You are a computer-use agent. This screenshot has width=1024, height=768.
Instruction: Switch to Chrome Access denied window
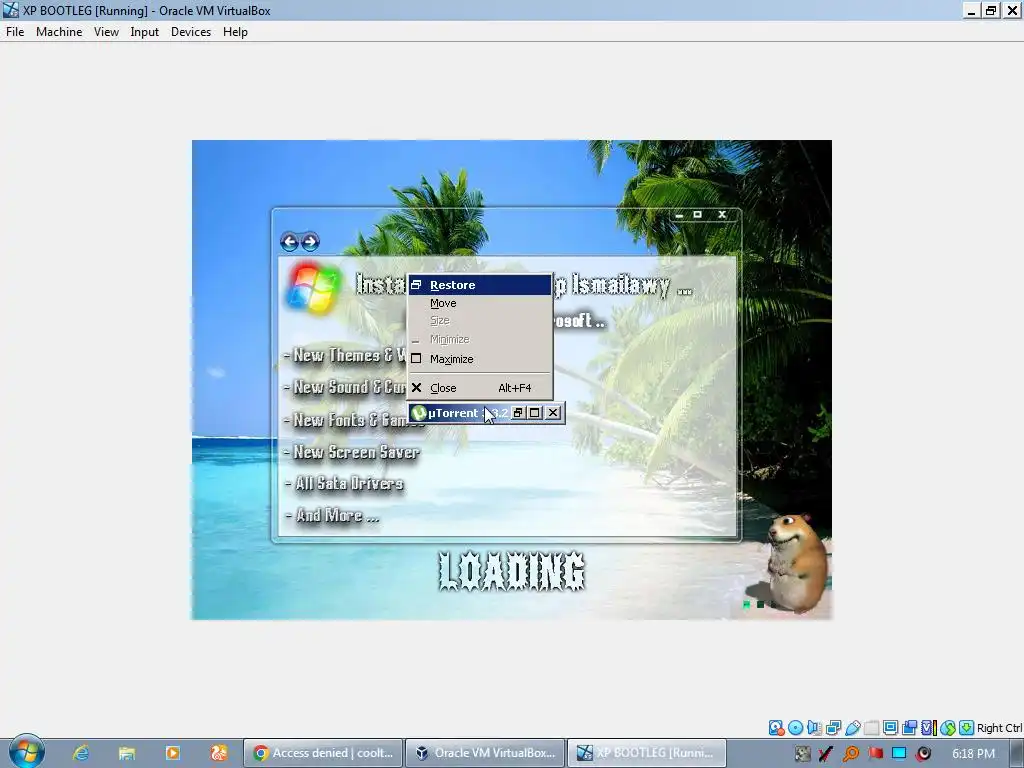pyautogui.click(x=323, y=753)
